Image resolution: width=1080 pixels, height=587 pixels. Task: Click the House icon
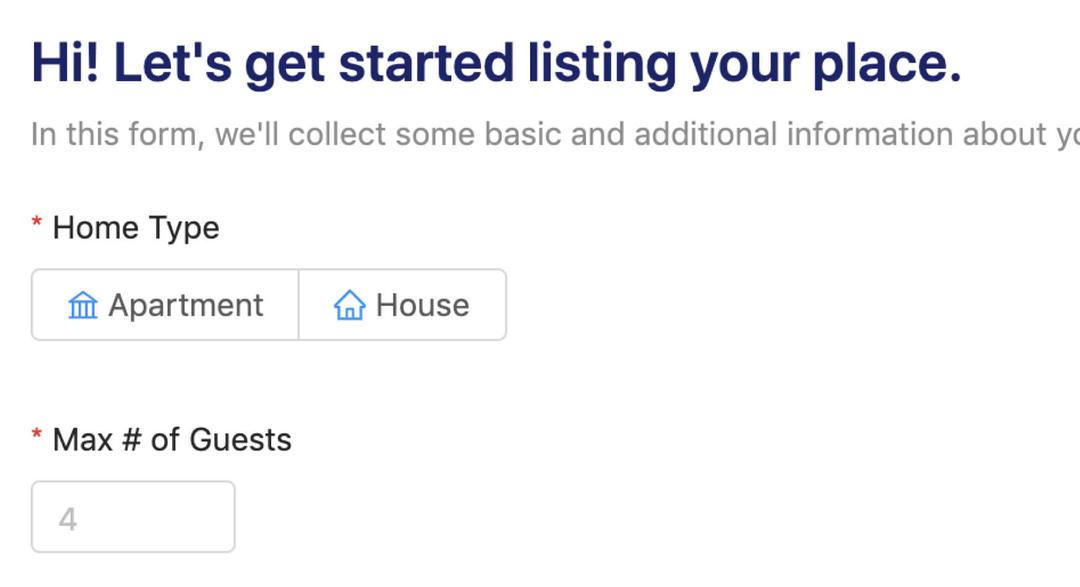[349, 306]
